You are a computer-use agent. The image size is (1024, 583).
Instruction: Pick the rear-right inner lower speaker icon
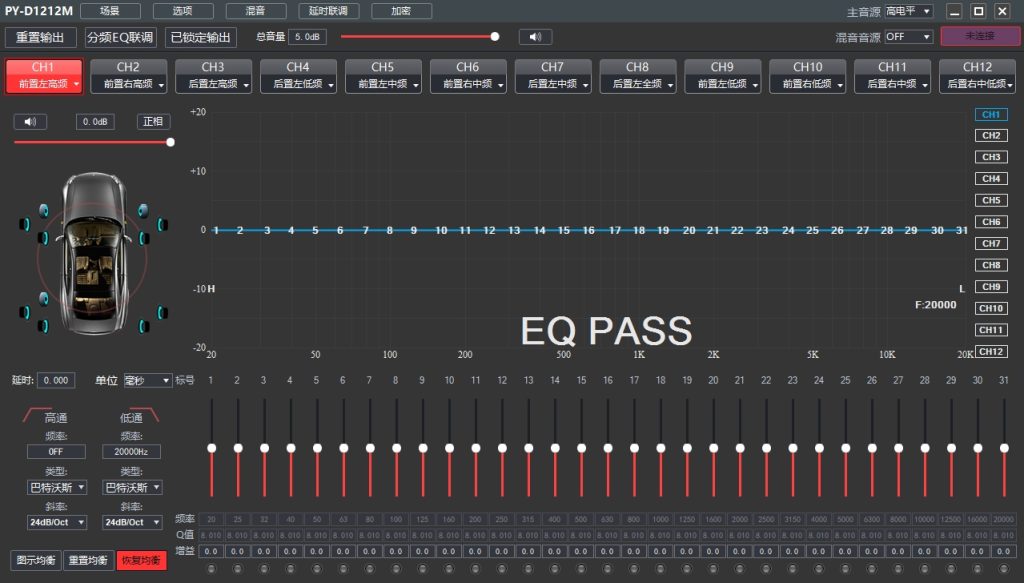144,325
